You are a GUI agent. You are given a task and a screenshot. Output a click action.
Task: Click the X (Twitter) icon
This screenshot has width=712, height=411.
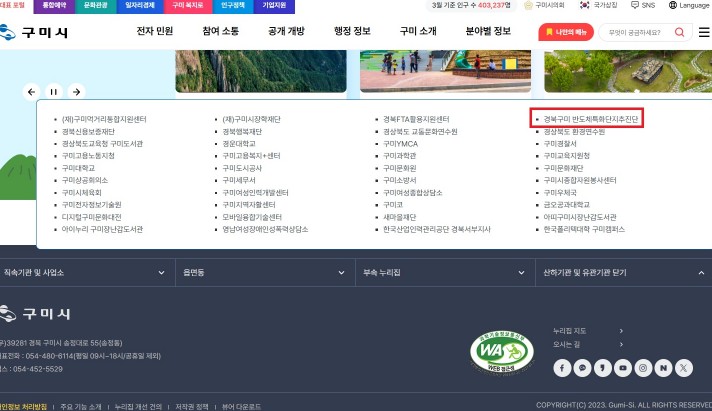tap(683, 368)
